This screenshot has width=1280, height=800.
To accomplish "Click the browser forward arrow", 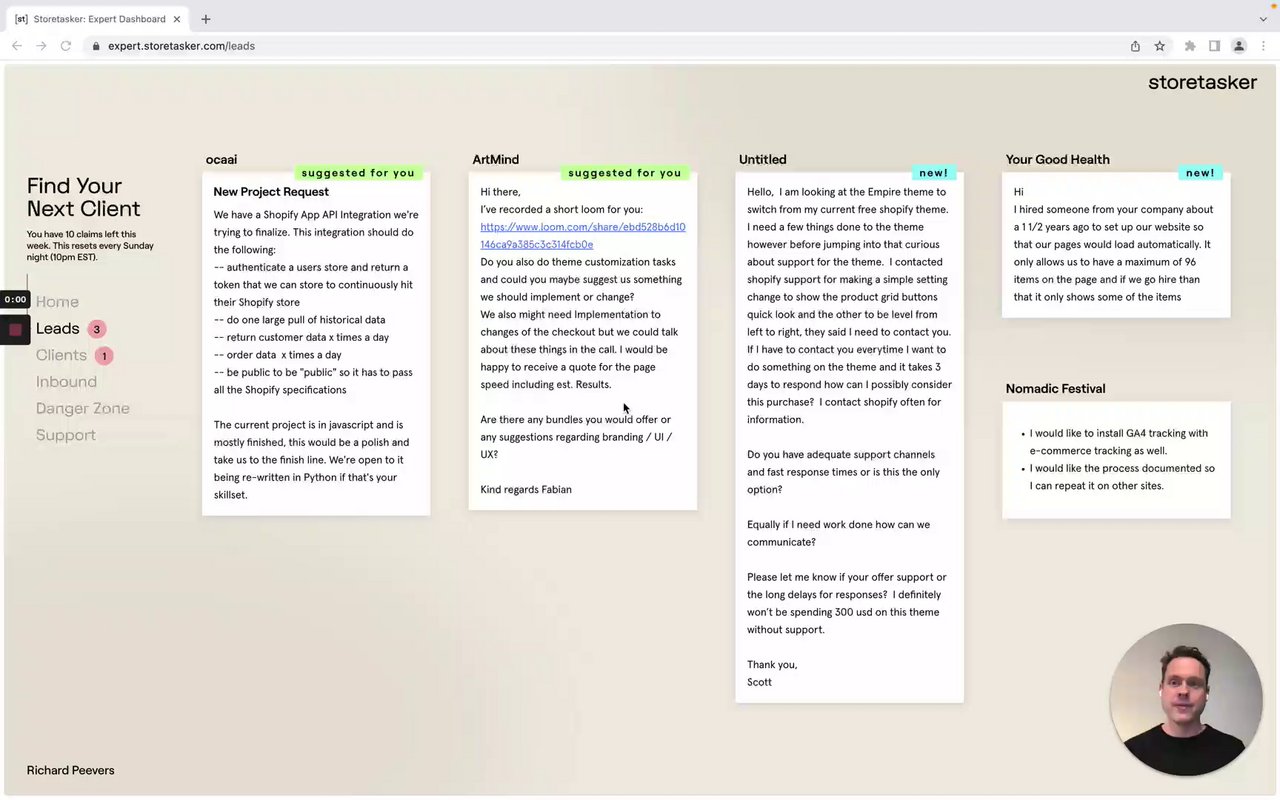I will (x=41, y=46).
